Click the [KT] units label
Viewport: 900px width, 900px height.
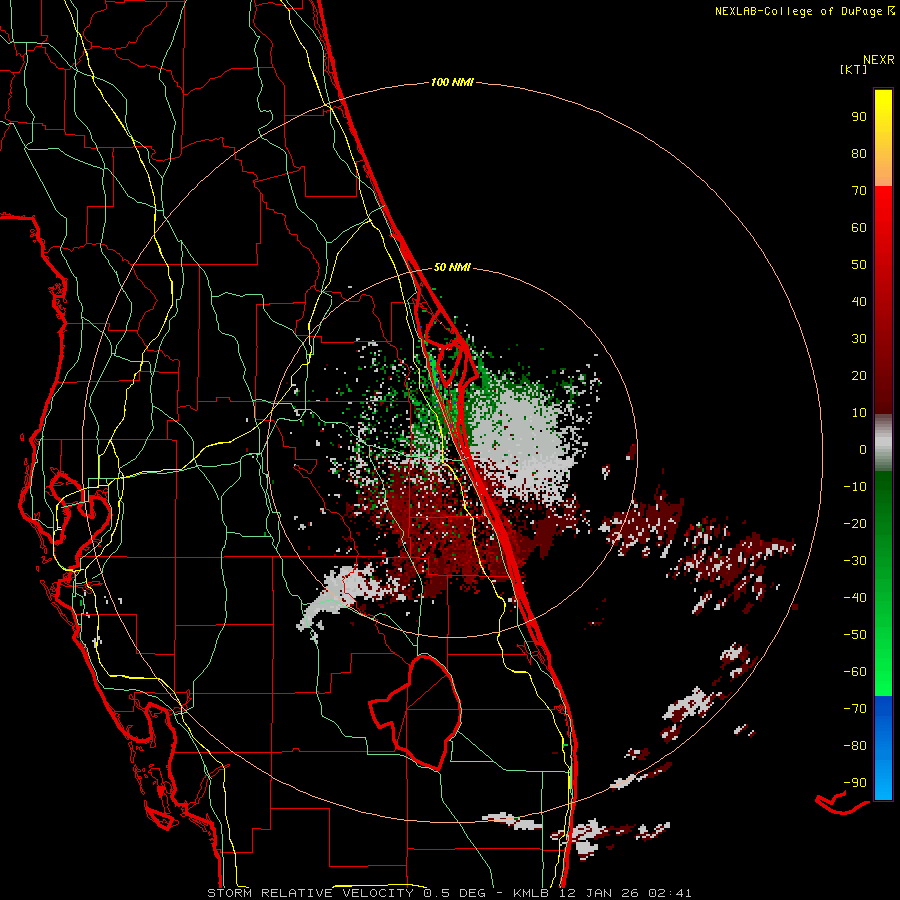point(853,69)
